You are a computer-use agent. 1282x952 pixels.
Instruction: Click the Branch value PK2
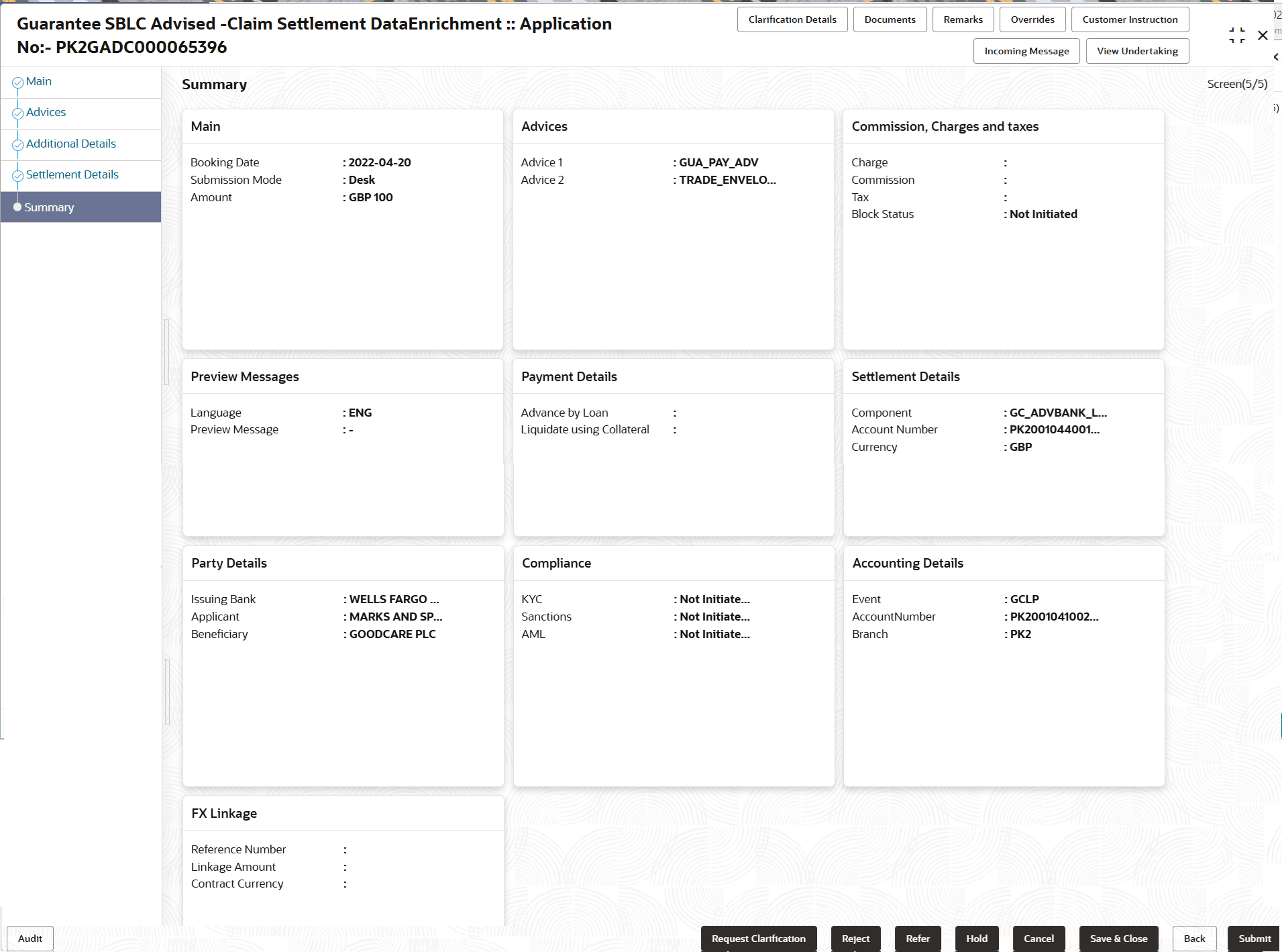point(1020,634)
